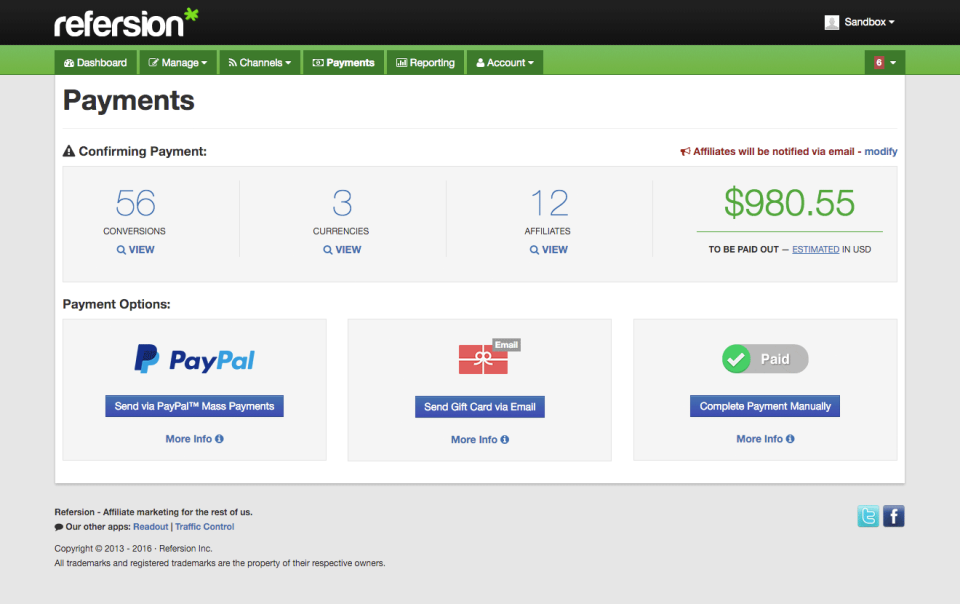
Task: Click the modify email notification link
Action: (881, 151)
